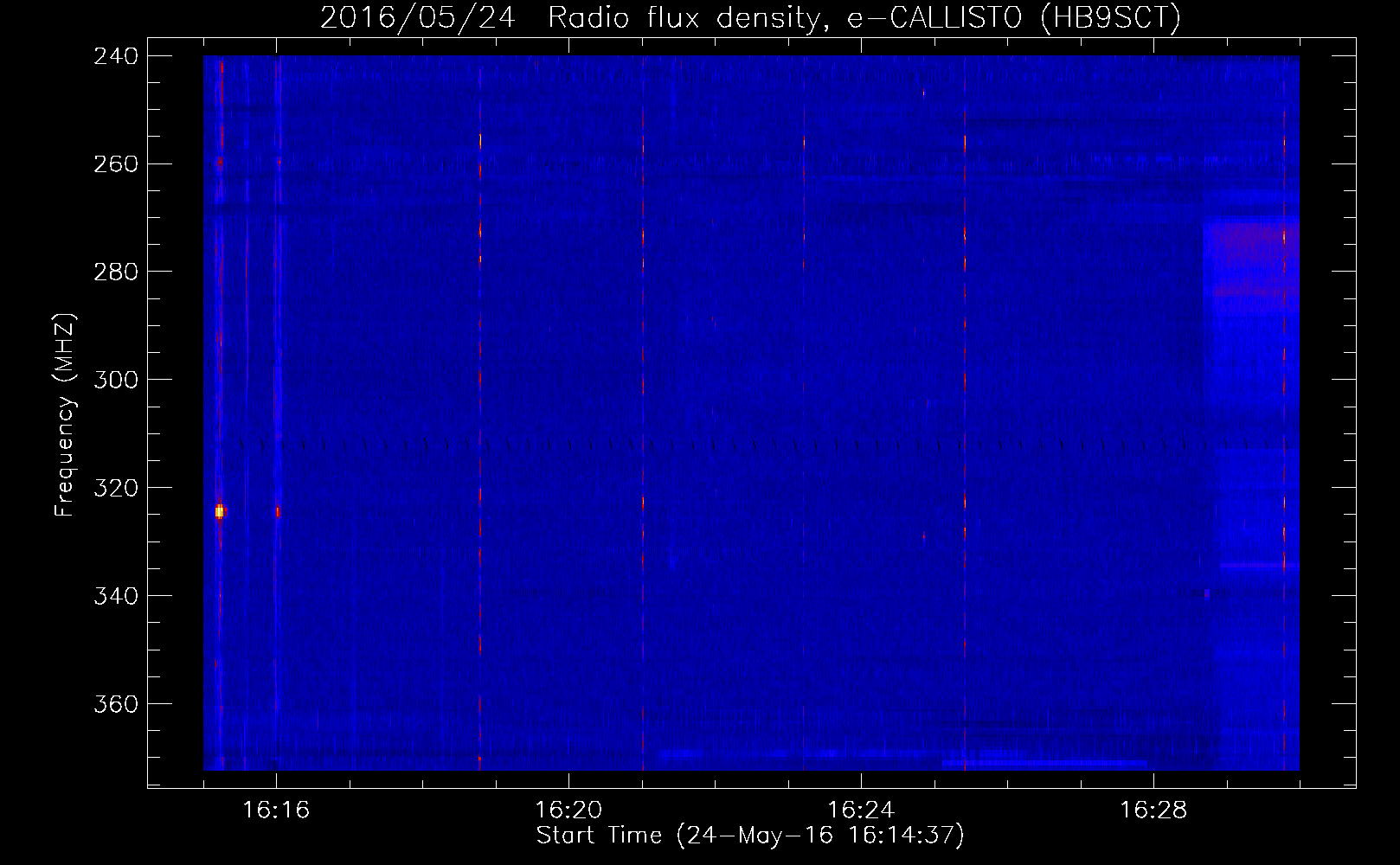Viewport: 1400px width, 865px height.
Task: Click the 'Frequency (MHZ)' axis label
Action: coord(65,415)
